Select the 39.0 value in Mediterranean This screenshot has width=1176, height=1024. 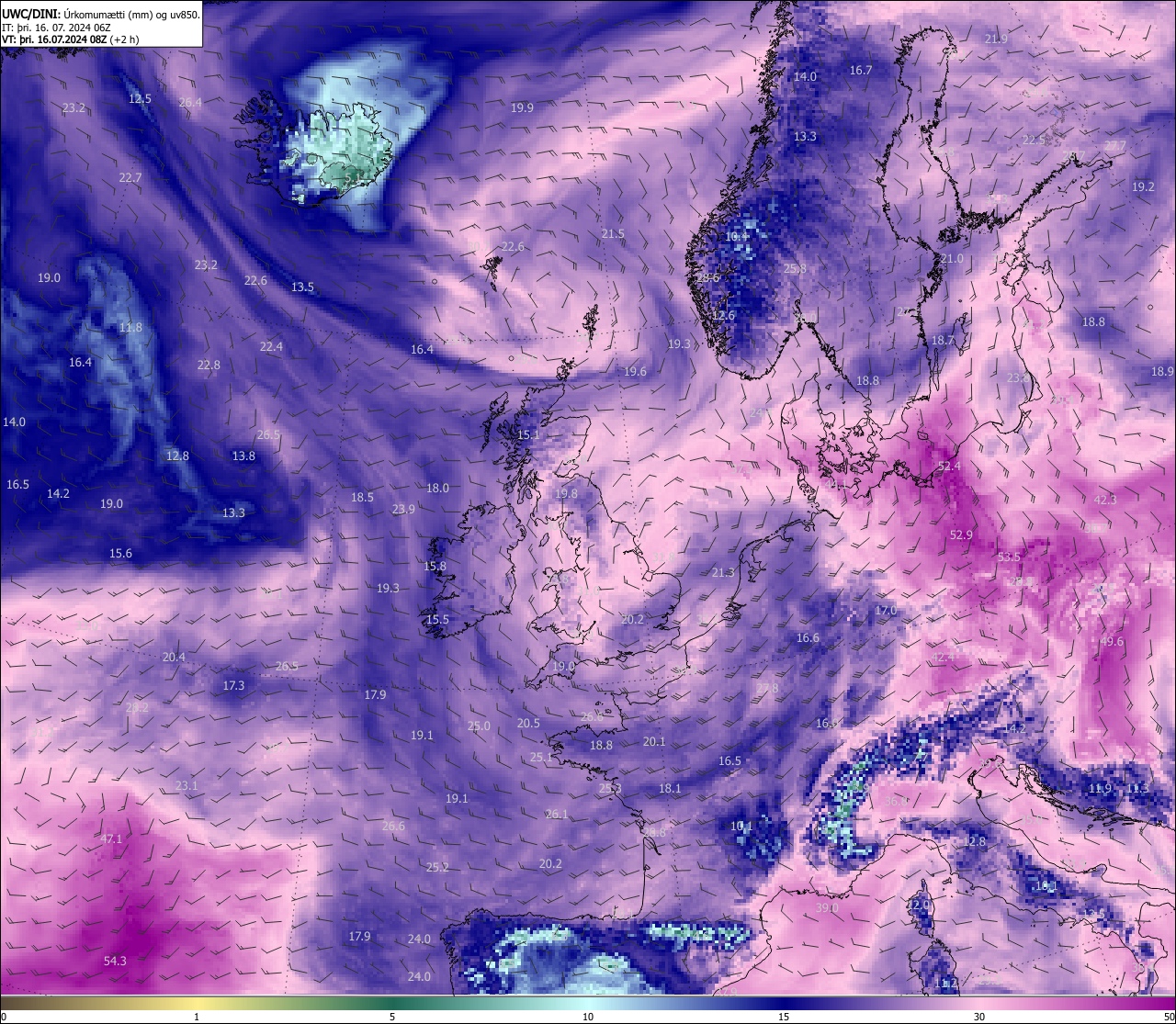[x=827, y=907]
